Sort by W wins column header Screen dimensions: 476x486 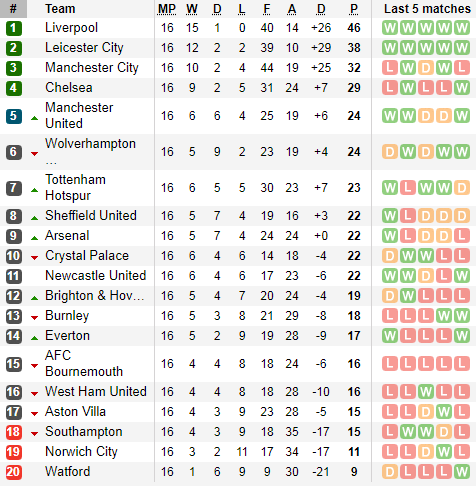coord(192,9)
